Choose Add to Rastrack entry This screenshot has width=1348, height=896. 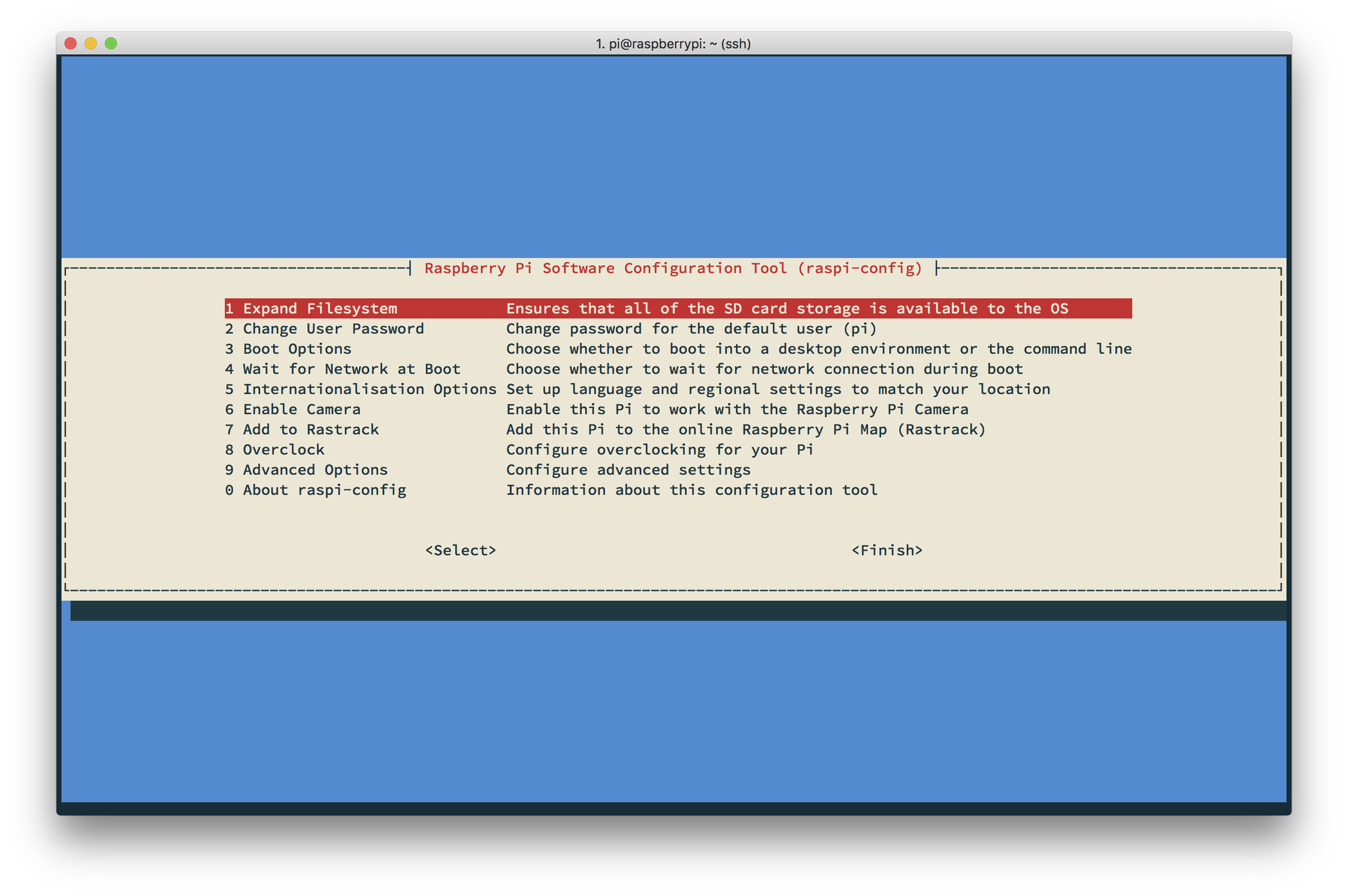pyautogui.click(x=302, y=429)
